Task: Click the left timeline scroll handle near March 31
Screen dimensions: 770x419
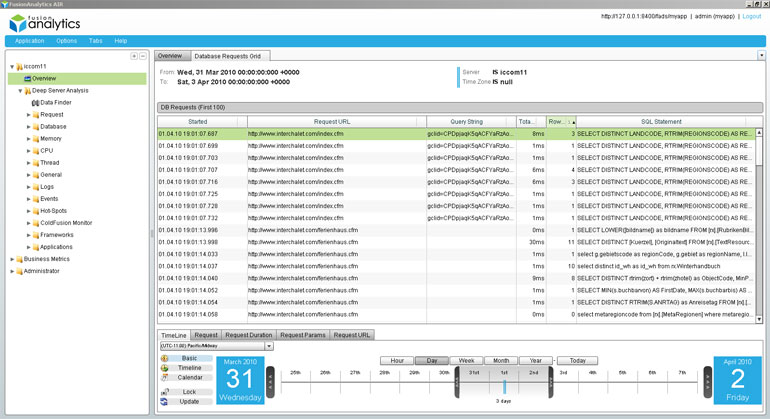Action: tap(270, 382)
